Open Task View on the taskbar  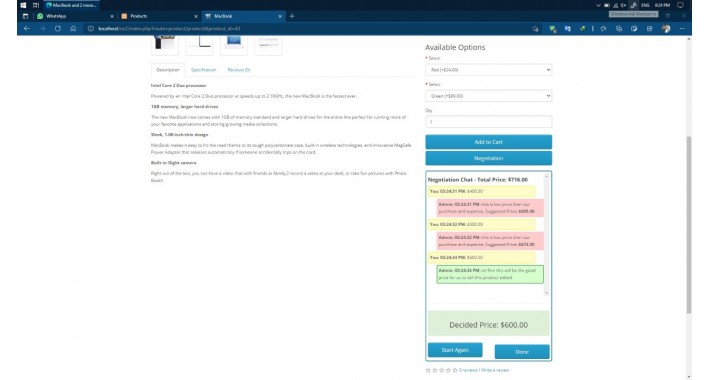click(x=36, y=5)
